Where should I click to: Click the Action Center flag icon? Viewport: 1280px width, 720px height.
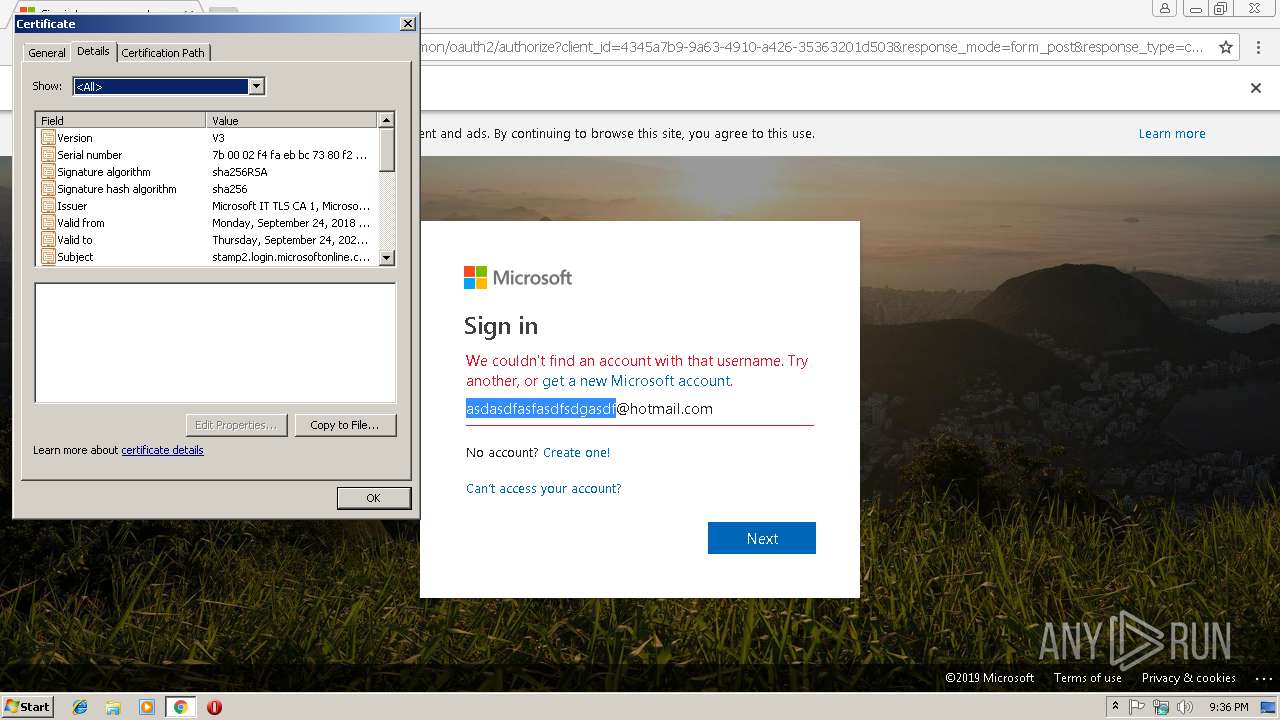point(1137,707)
